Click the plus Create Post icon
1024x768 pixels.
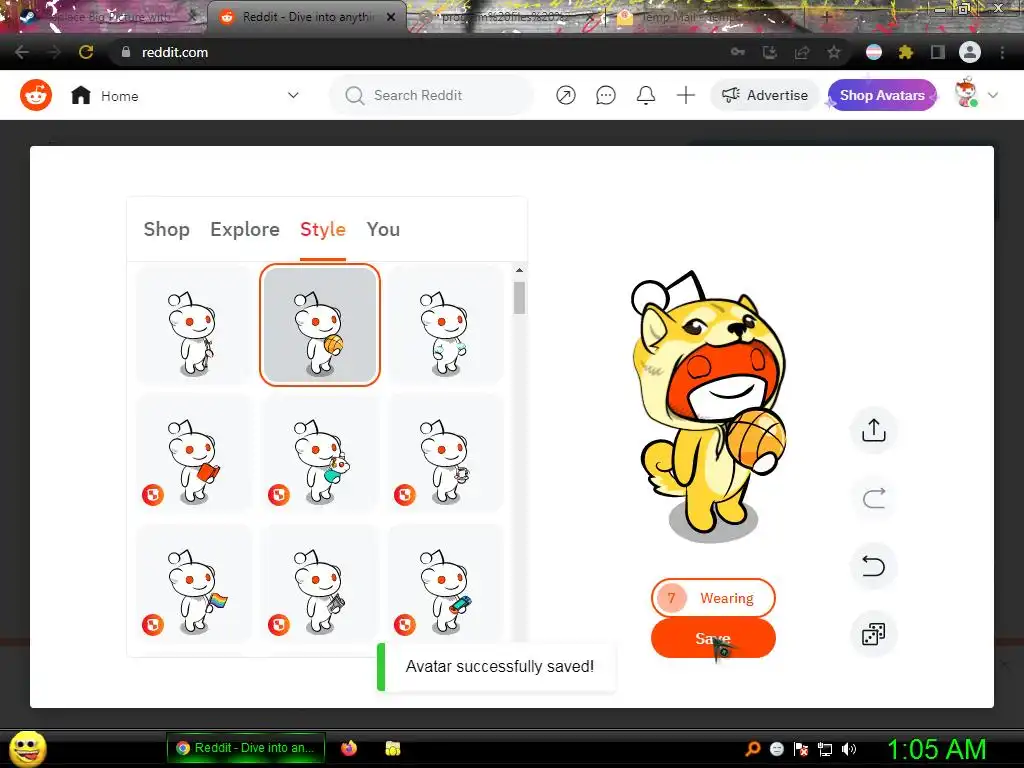coord(686,95)
